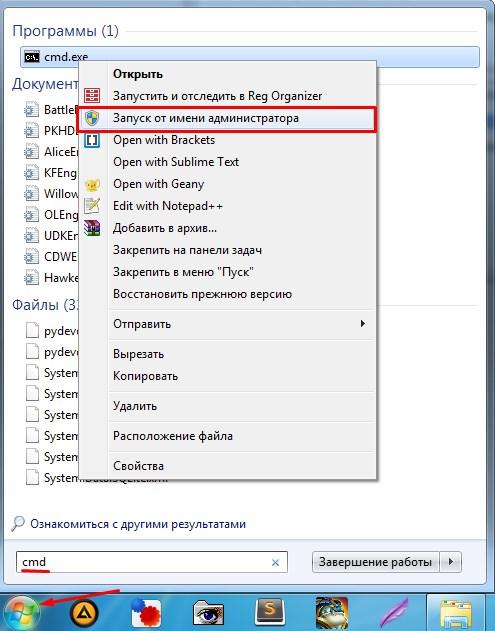
Task: Open the shutdown options arrow button
Action: click(451, 562)
